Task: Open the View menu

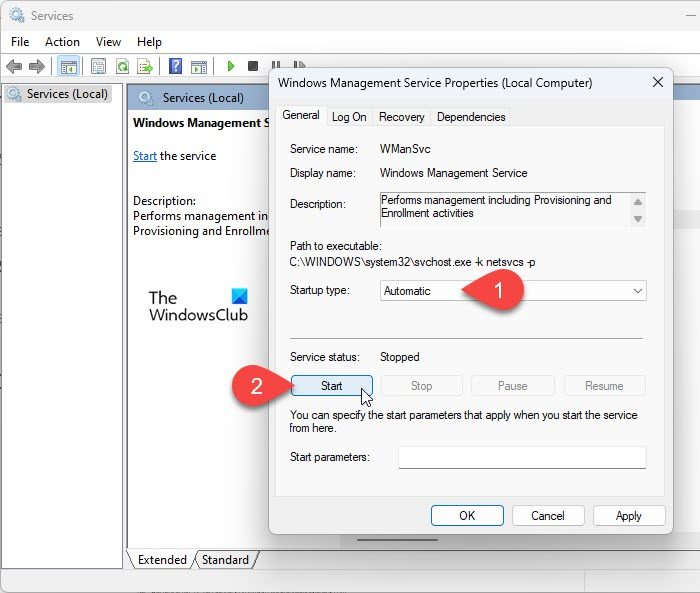Action: tap(108, 42)
